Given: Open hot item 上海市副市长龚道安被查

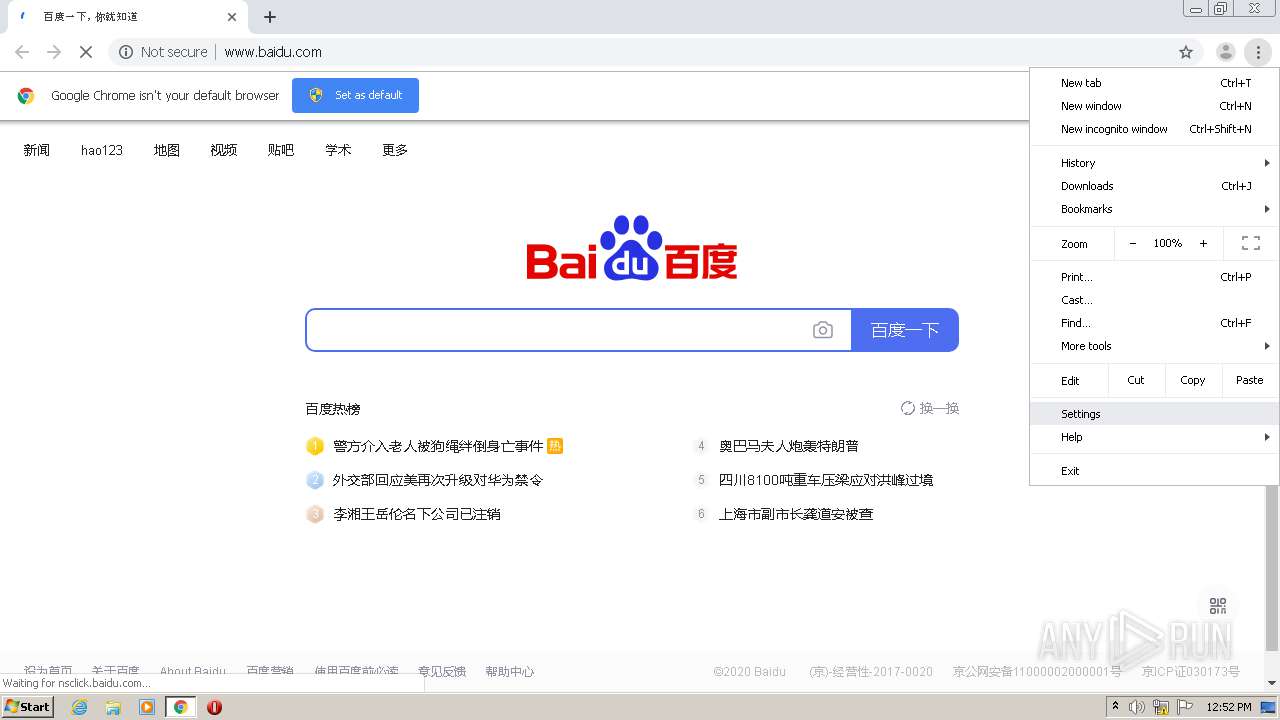Looking at the screenshot, I should tap(796, 514).
